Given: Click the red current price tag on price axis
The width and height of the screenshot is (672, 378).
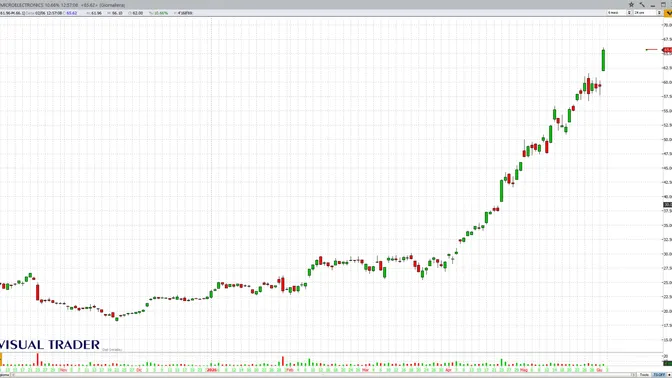Looking at the screenshot, I should 667,50.
